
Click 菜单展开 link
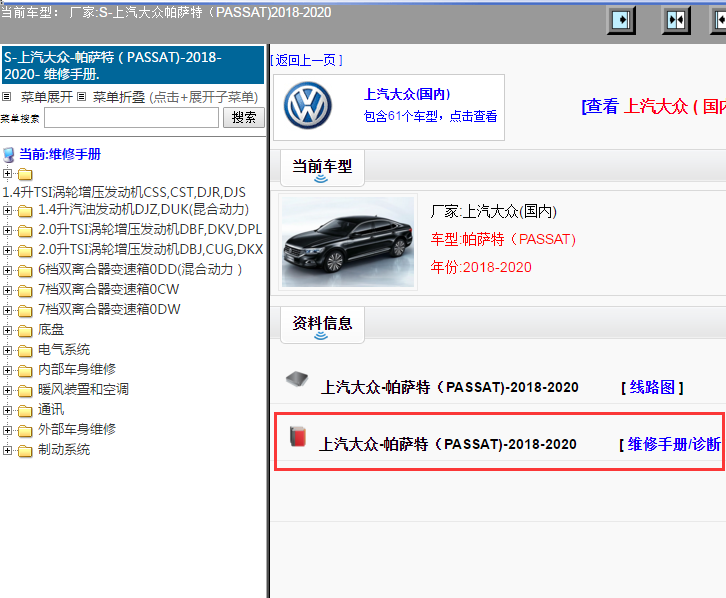pyautogui.click(x=47, y=97)
